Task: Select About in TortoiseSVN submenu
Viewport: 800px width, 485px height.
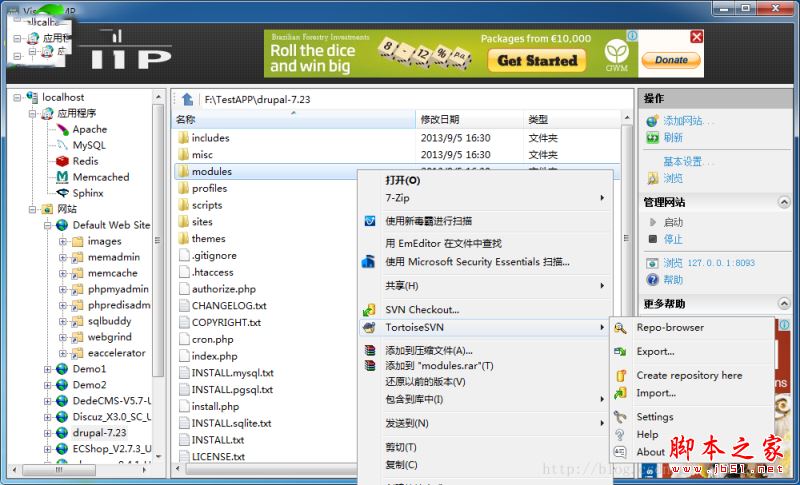Action: click(650, 452)
